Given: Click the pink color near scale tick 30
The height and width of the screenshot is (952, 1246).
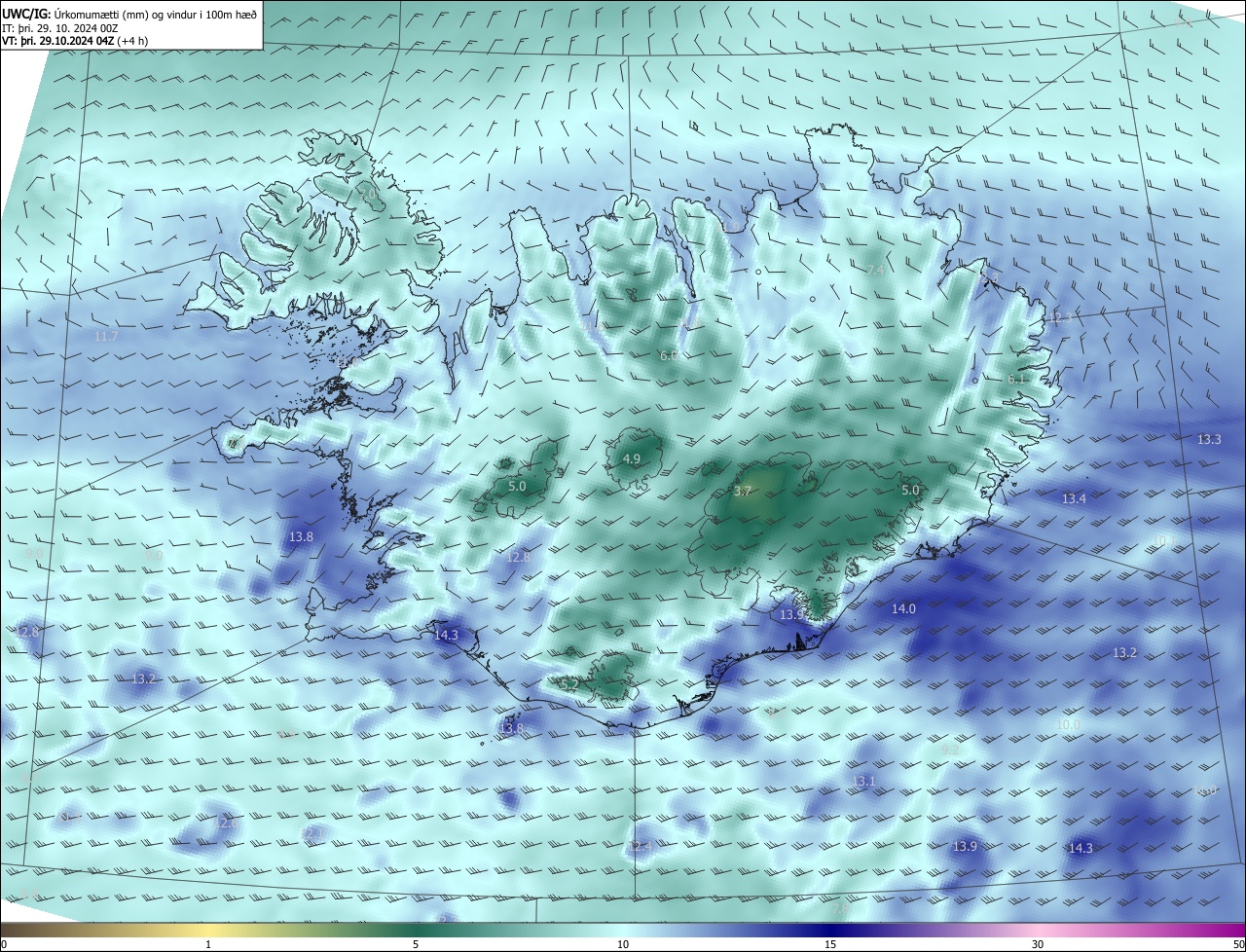Looking at the screenshot, I should coord(1038,930).
